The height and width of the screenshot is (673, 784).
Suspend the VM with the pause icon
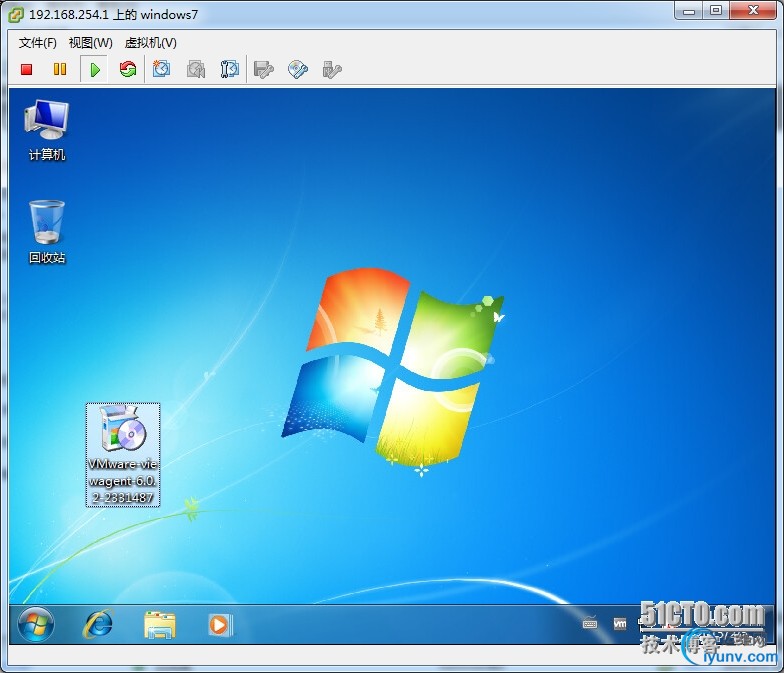pyautogui.click(x=60, y=69)
